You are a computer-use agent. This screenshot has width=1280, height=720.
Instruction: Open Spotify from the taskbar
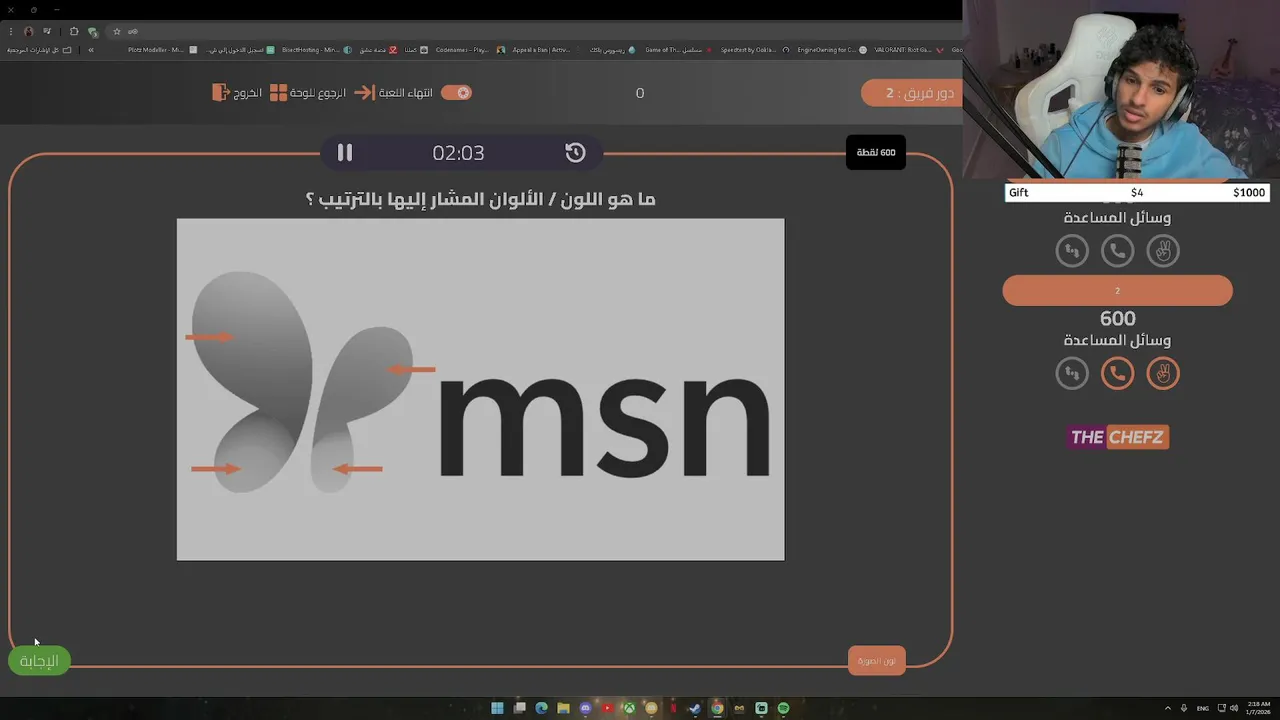pyautogui.click(x=783, y=708)
